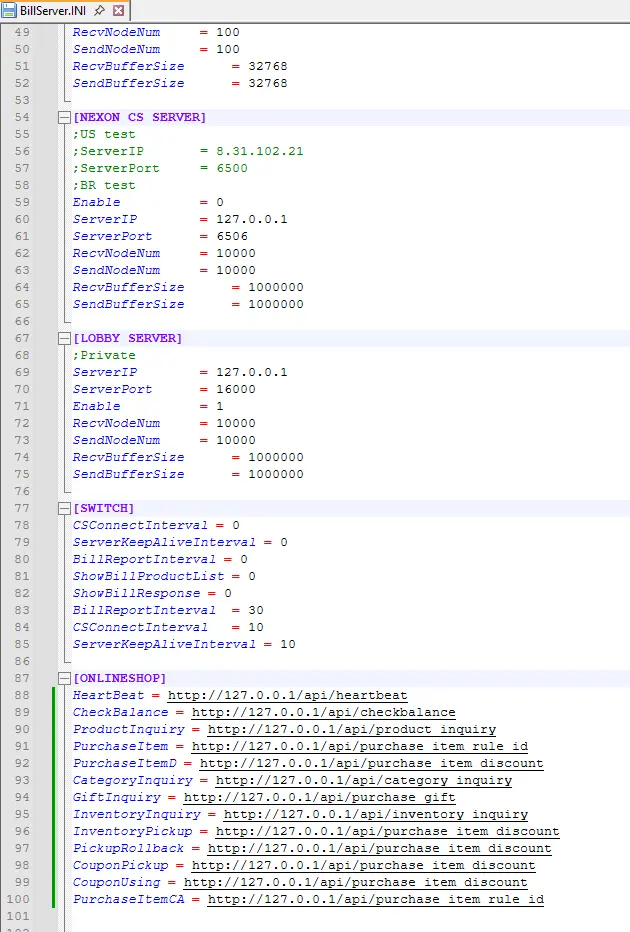Collapse the [LOBBY SERVER] section
Viewport: 630px width, 932px height.
pos(64,338)
